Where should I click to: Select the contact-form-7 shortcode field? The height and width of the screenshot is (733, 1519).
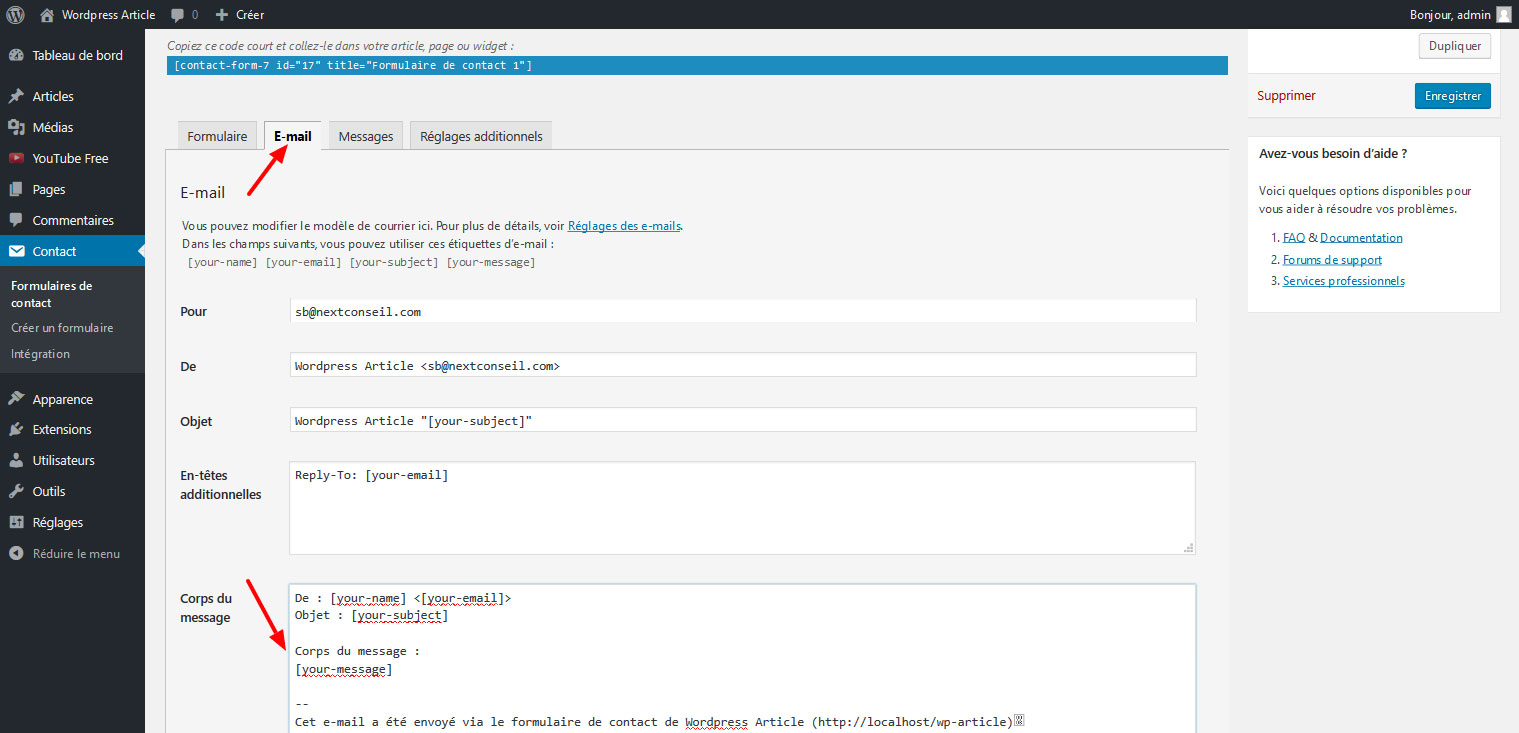tap(697, 65)
